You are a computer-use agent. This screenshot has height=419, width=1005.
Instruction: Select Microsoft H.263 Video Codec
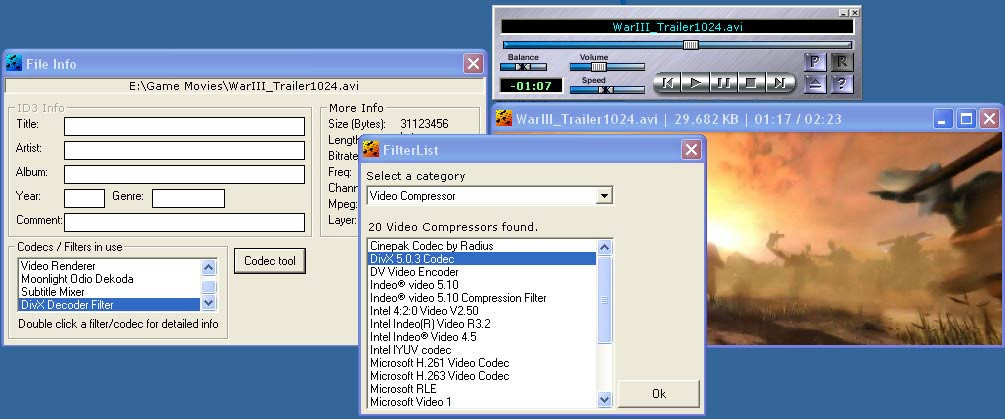(x=482, y=376)
